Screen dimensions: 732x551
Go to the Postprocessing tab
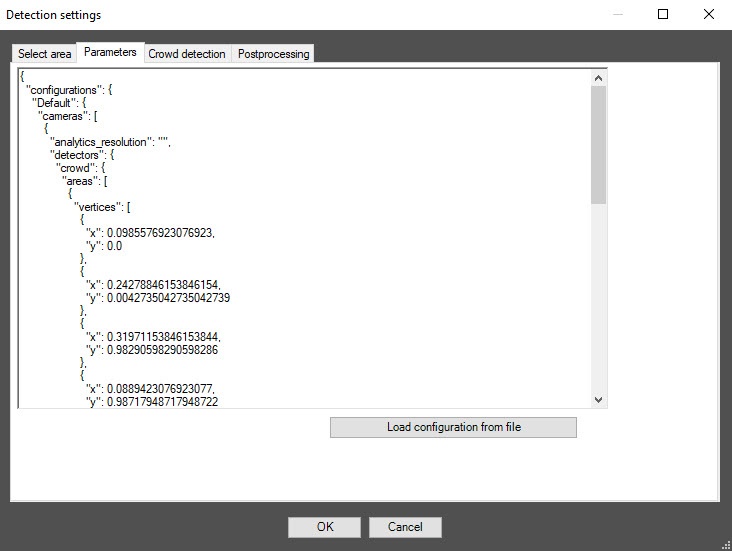click(274, 54)
